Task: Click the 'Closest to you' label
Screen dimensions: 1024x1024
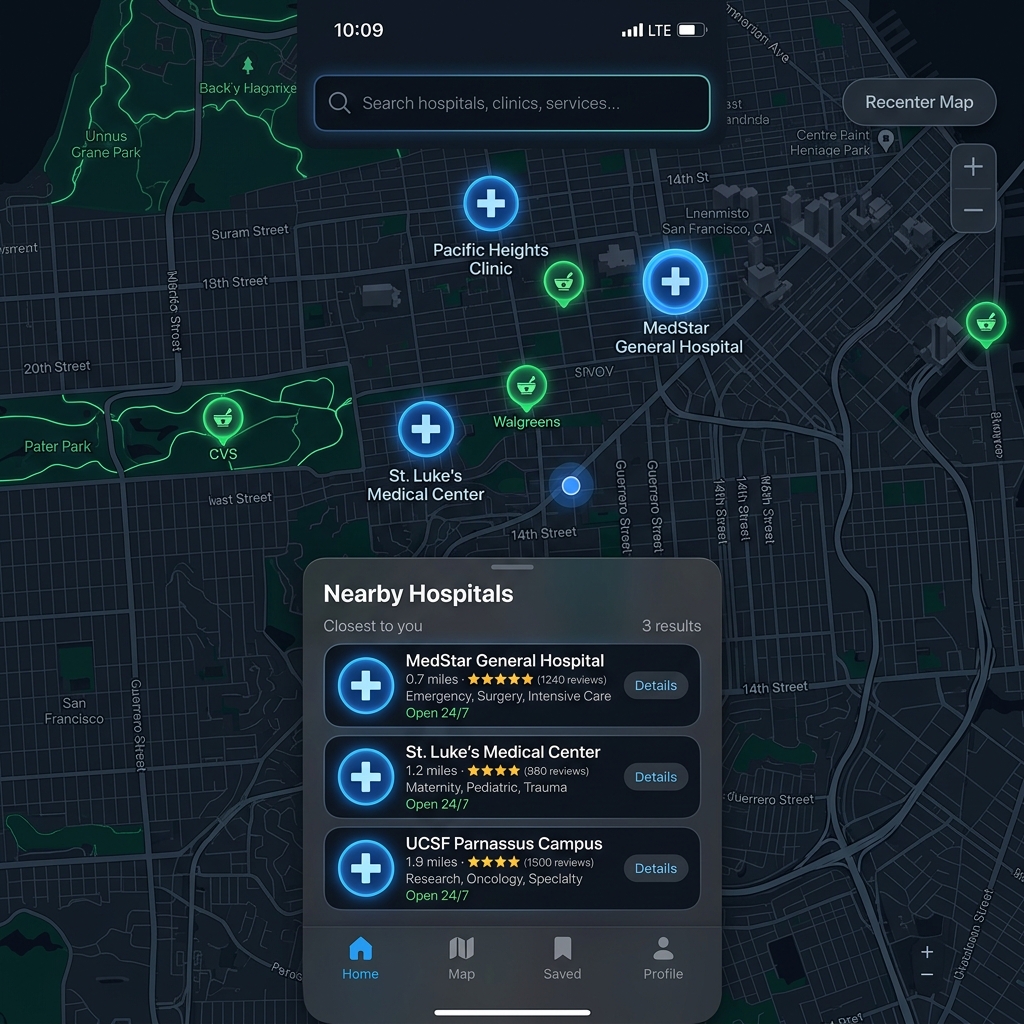Action: click(x=373, y=626)
